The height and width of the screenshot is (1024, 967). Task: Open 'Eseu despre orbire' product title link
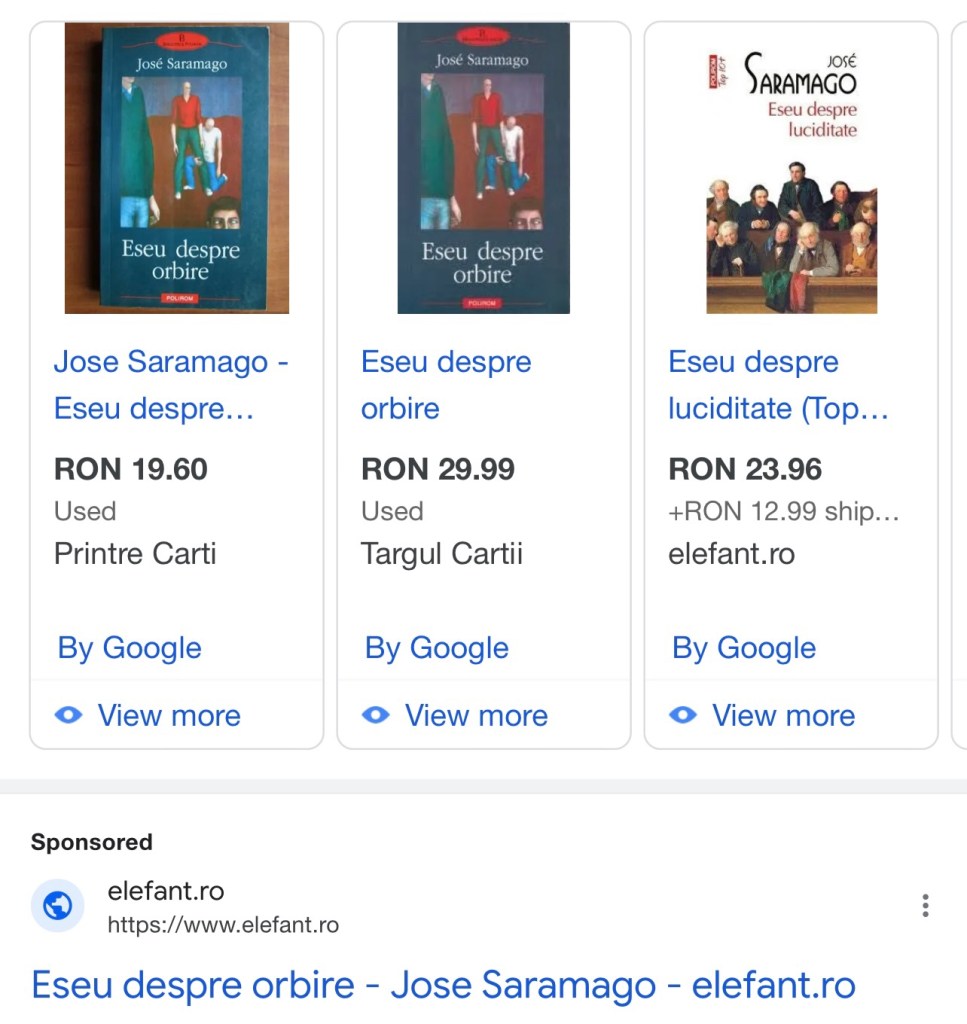click(446, 385)
